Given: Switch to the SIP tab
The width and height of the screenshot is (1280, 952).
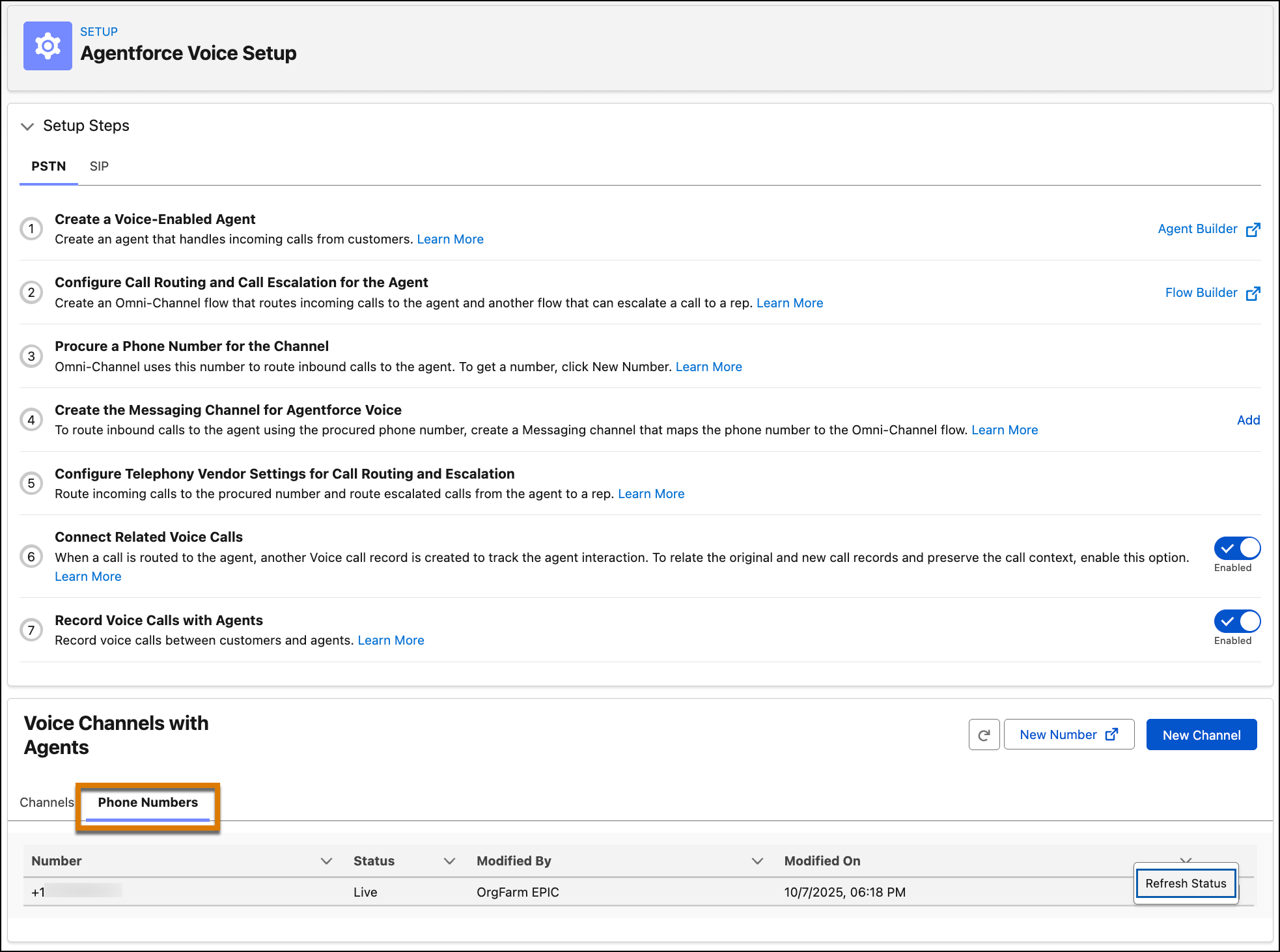Looking at the screenshot, I should [99, 166].
